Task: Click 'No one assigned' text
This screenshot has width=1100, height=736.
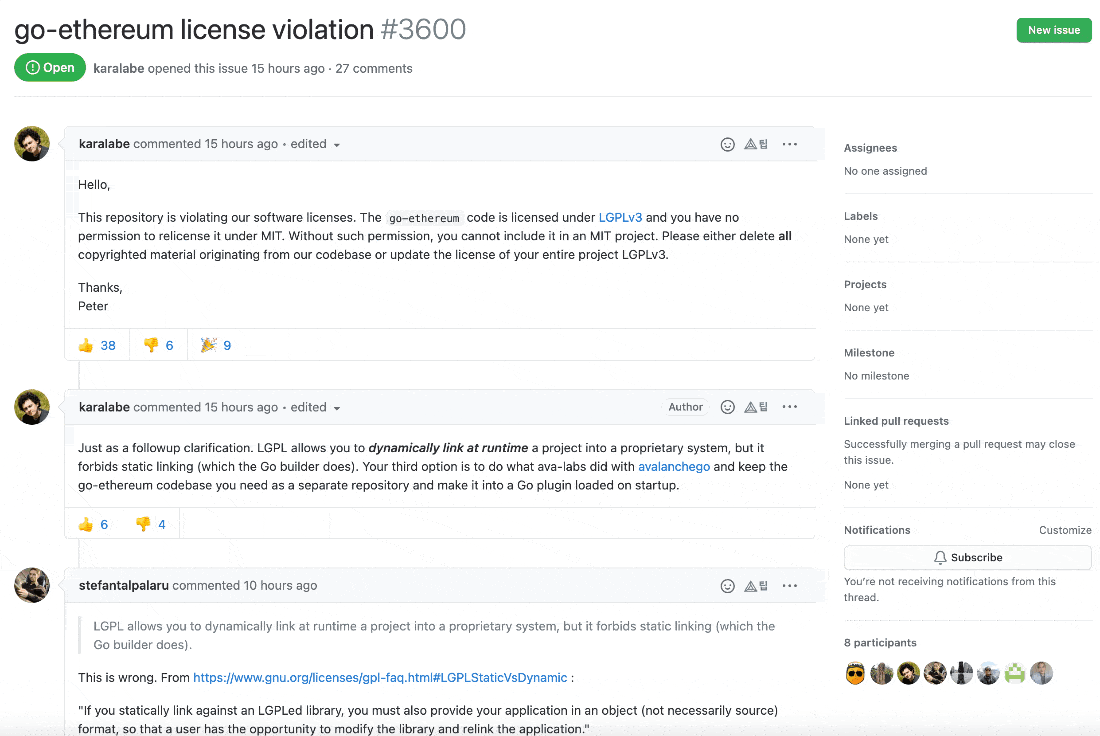Action: [885, 171]
